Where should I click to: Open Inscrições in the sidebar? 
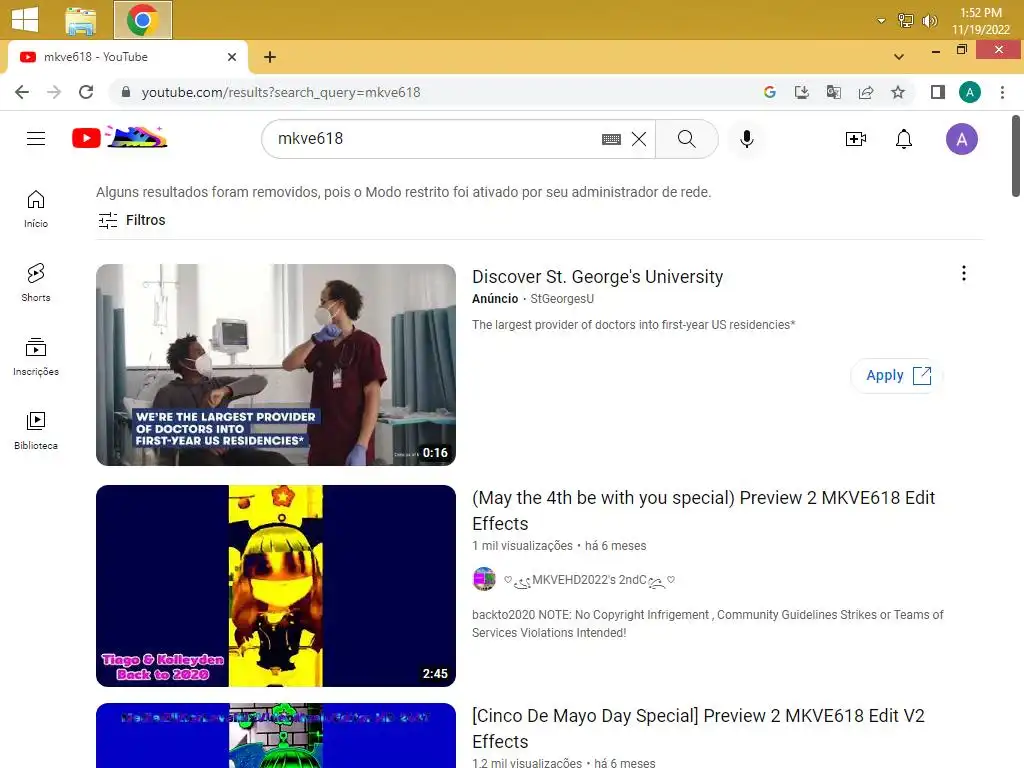click(36, 357)
